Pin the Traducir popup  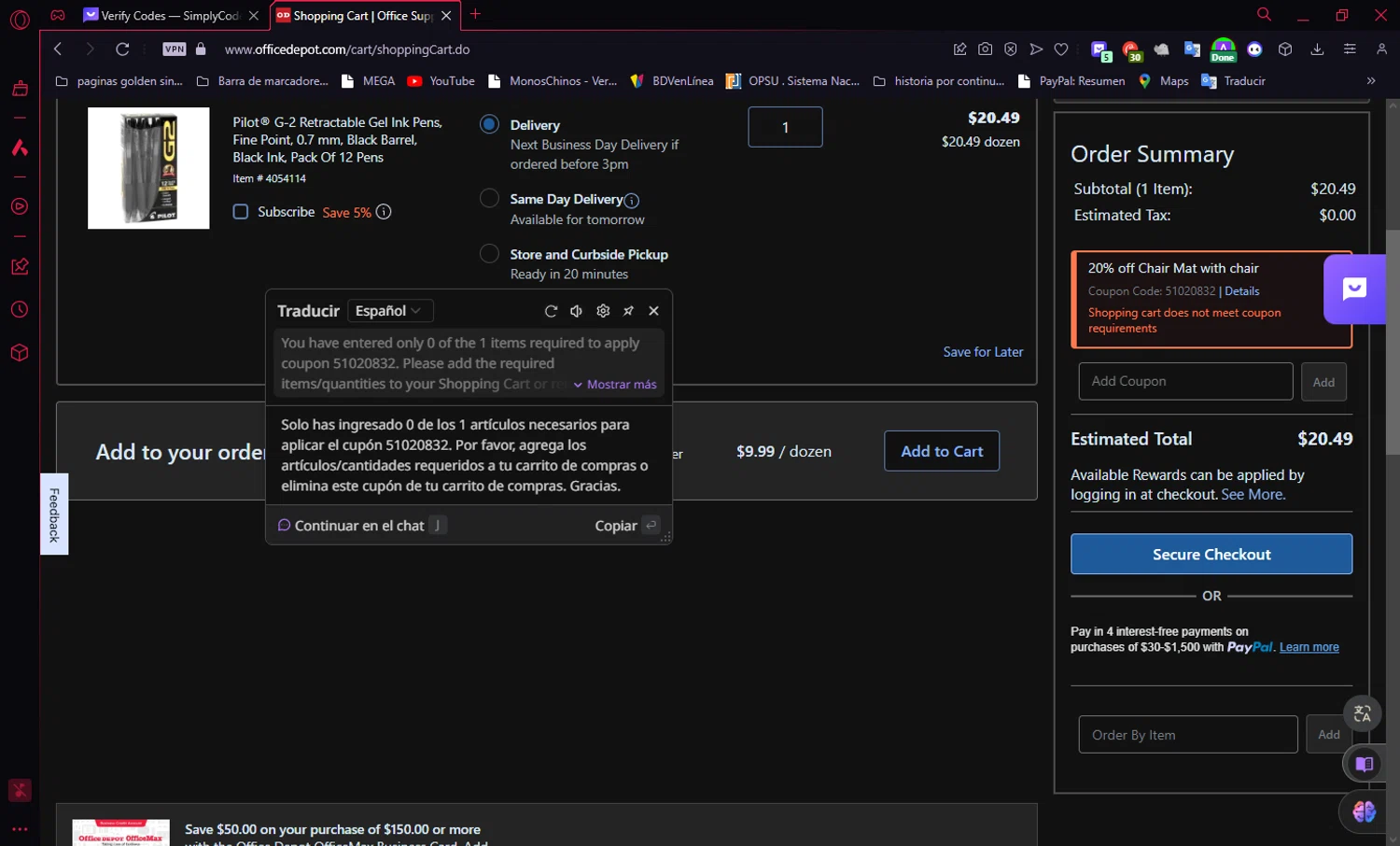click(628, 311)
